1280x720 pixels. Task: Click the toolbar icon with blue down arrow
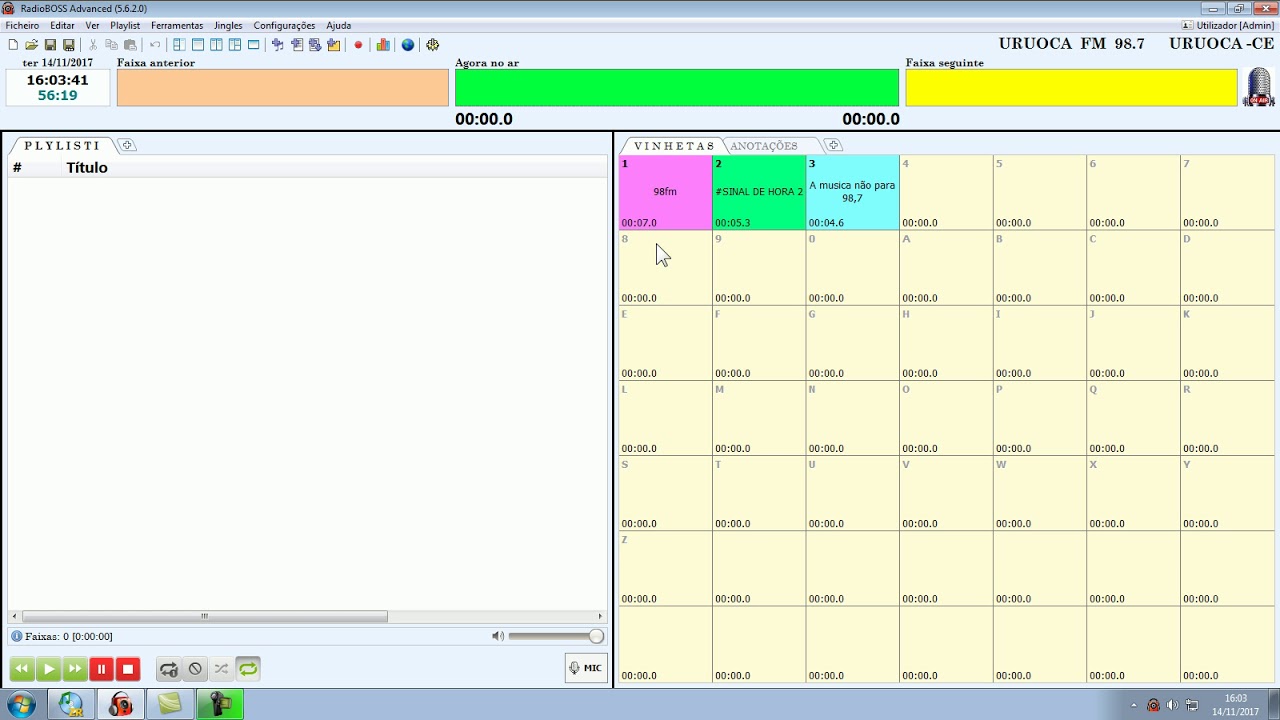coord(315,45)
